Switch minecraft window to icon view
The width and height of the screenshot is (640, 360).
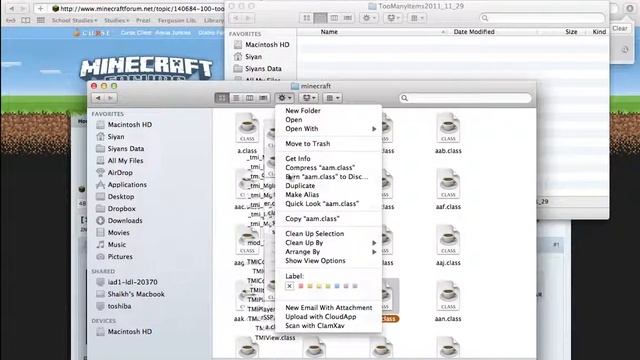222,98
